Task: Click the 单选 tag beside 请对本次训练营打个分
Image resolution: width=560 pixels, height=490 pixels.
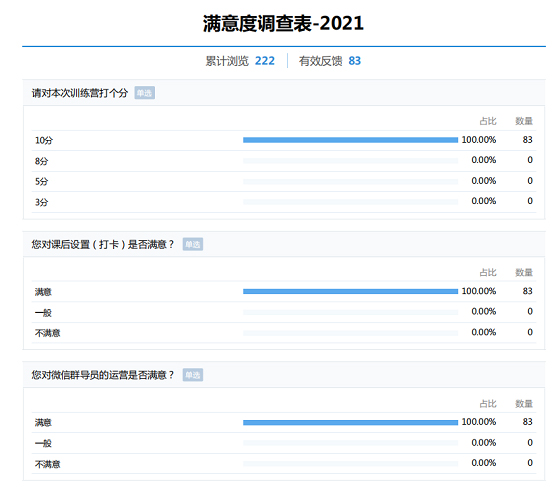Action: 145,93
